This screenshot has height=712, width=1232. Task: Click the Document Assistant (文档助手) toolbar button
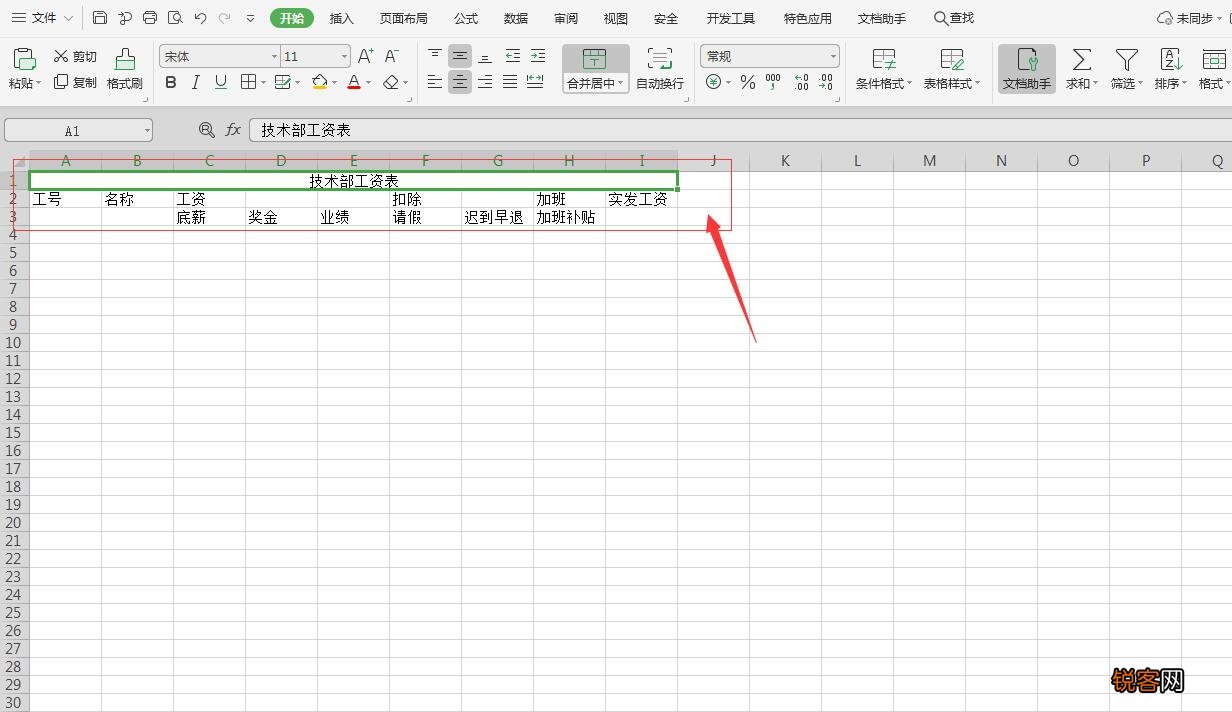click(x=1027, y=69)
